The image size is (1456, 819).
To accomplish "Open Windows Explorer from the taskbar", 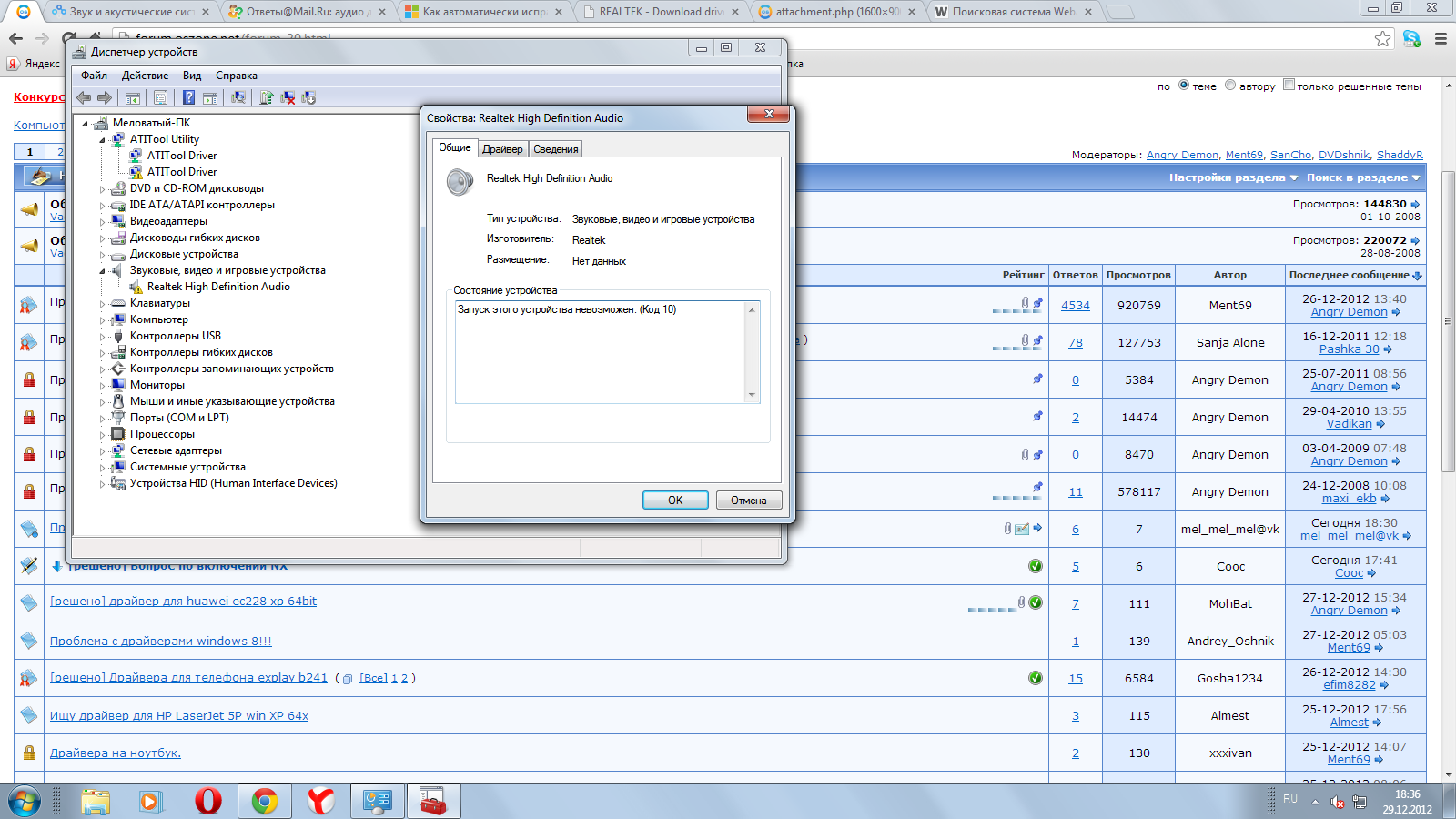I will (x=96, y=801).
